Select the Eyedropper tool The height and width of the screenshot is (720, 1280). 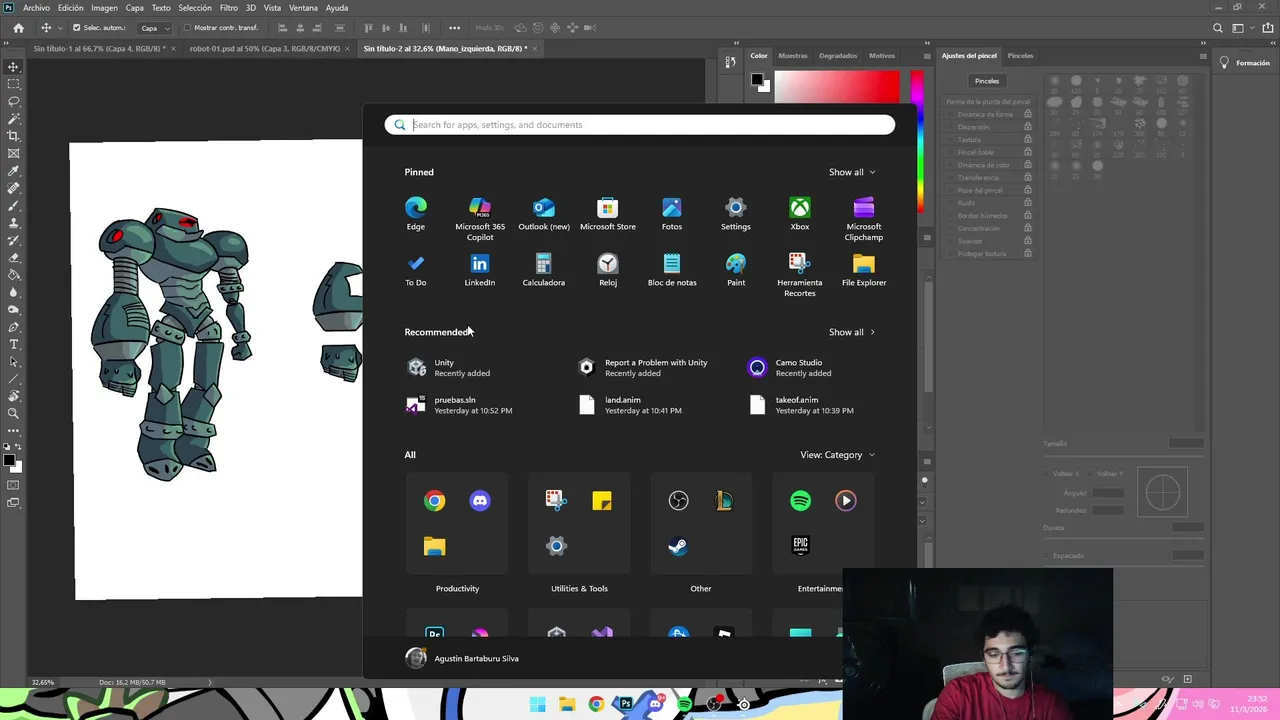[x=13, y=171]
